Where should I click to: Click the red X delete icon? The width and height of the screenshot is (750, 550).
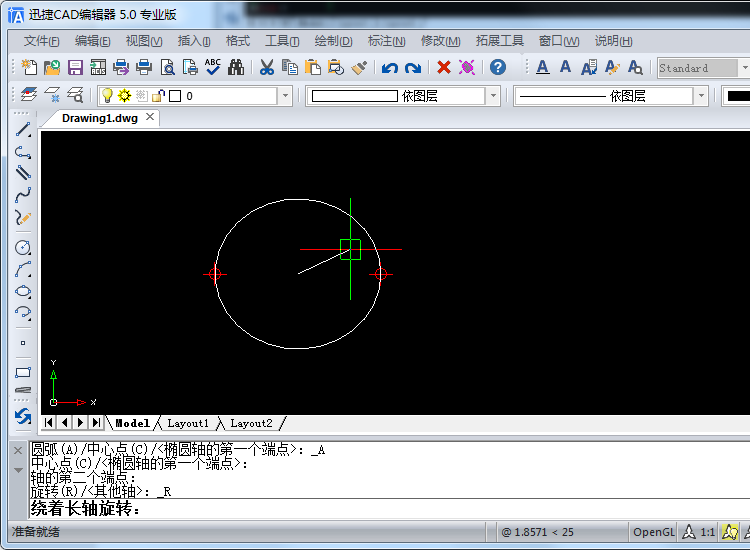[444, 67]
